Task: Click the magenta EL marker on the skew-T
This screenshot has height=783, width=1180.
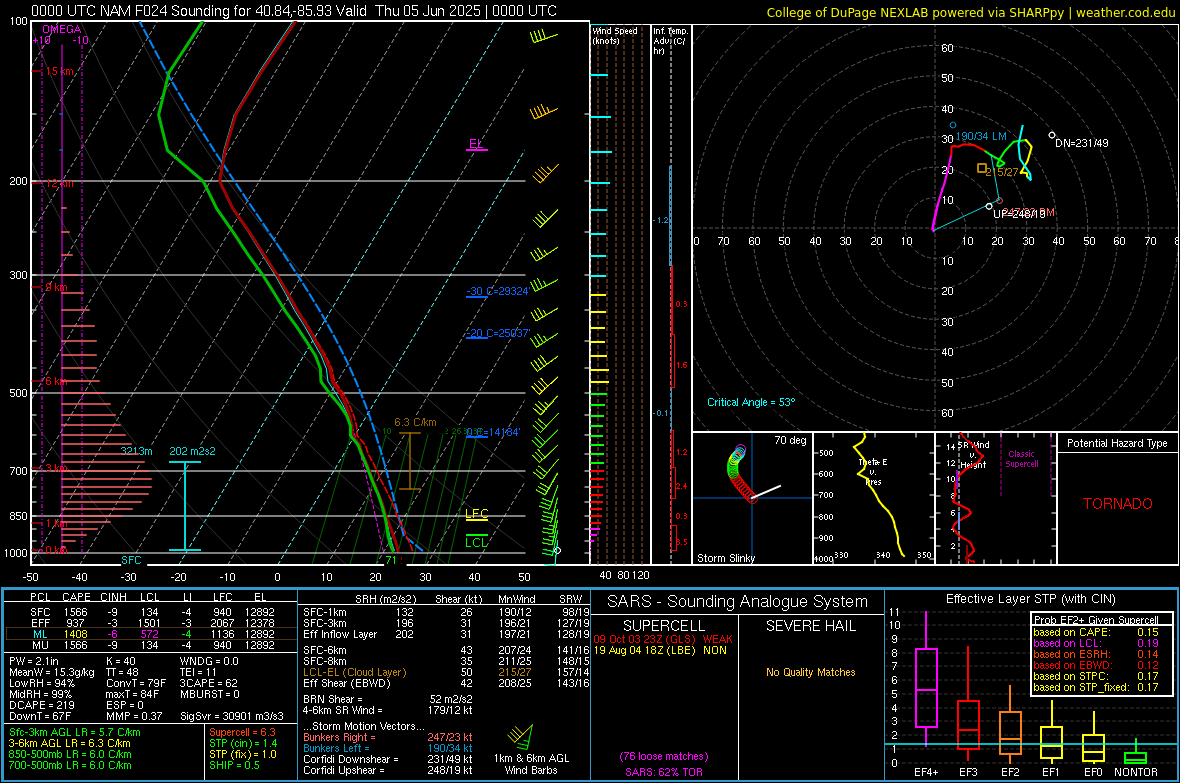Action: pyautogui.click(x=476, y=145)
